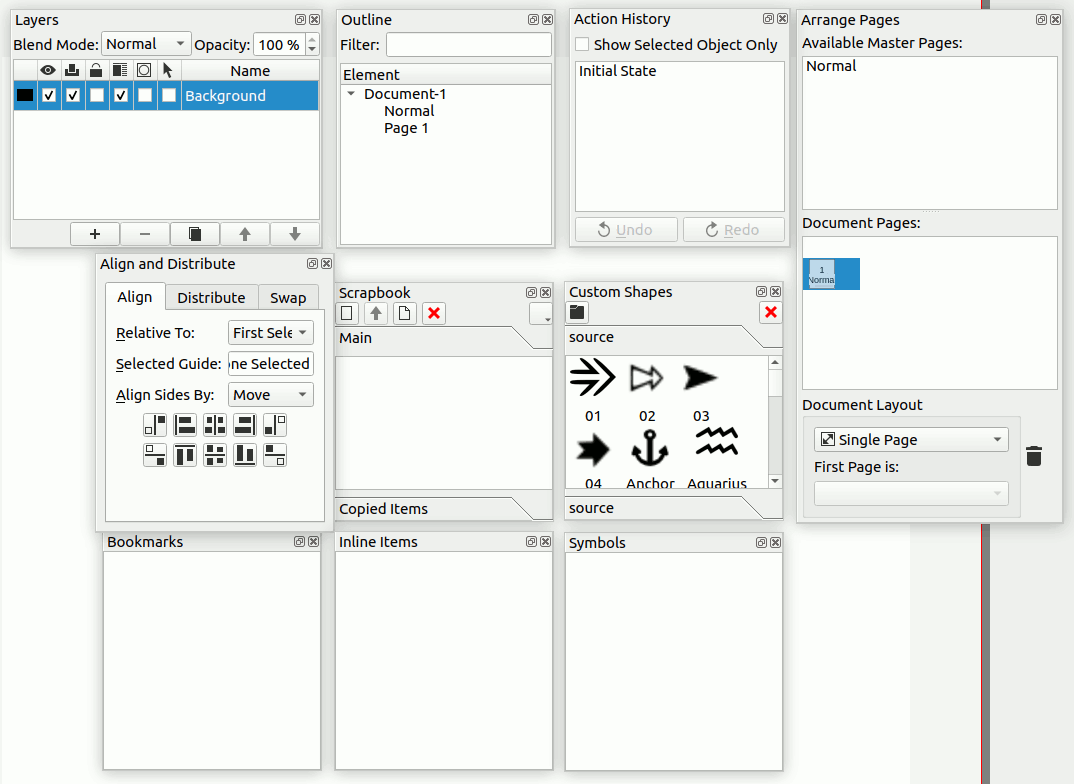The image size is (1074, 784).
Task: Open the Swap tab
Action: click(288, 298)
